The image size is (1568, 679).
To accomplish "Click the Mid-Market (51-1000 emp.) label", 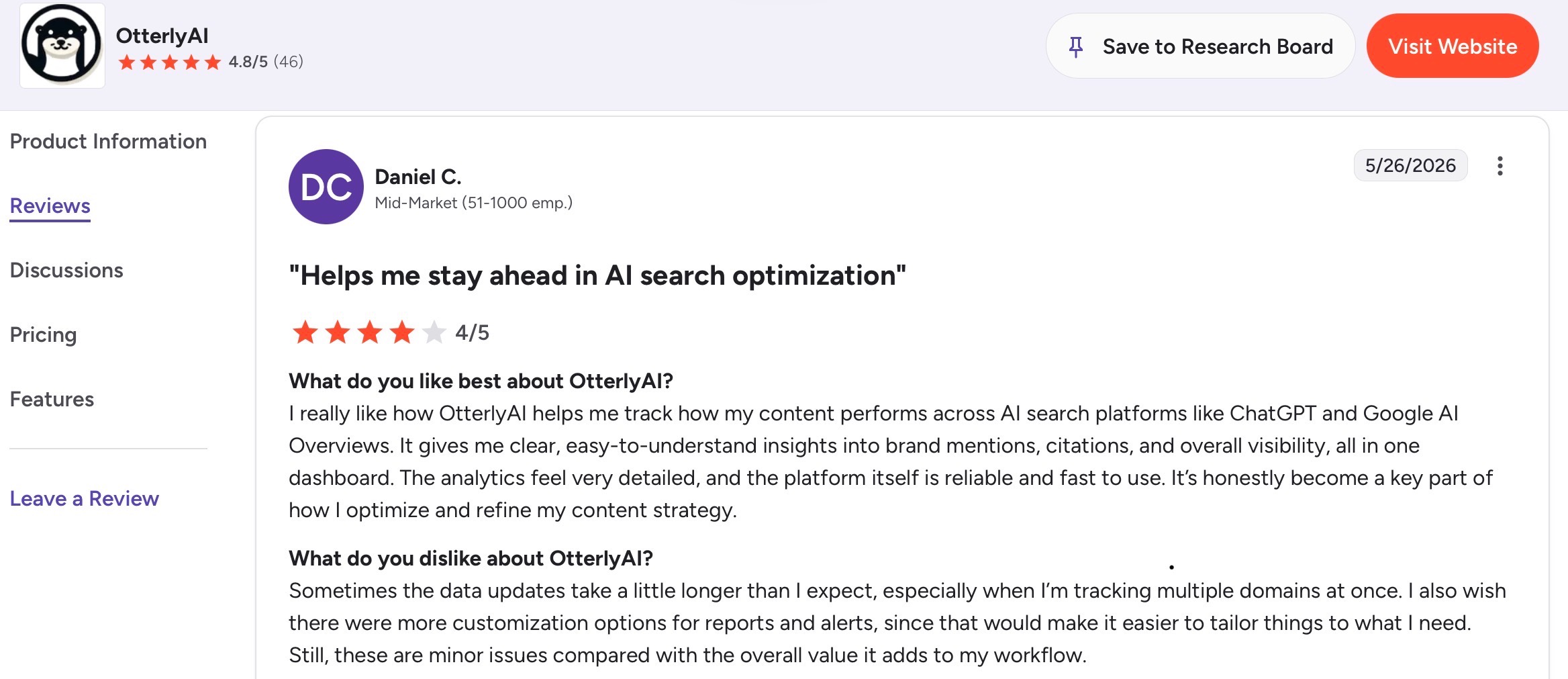I will coord(474,203).
